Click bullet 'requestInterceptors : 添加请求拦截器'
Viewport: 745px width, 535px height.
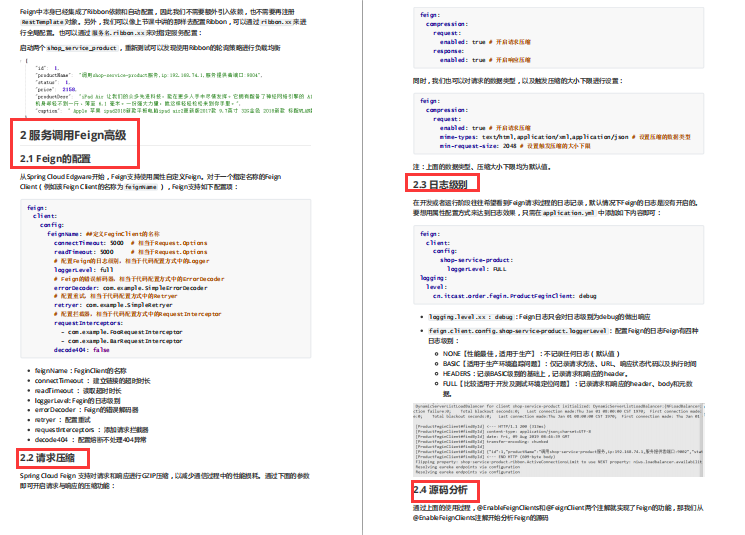92,430
